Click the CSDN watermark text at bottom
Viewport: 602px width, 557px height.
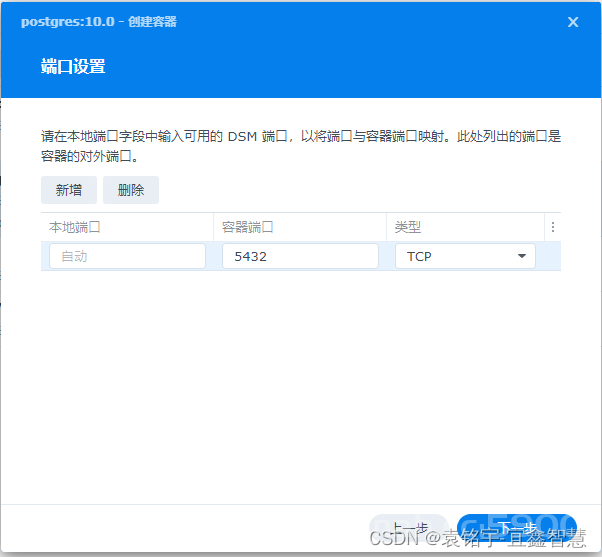(x=478, y=538)
